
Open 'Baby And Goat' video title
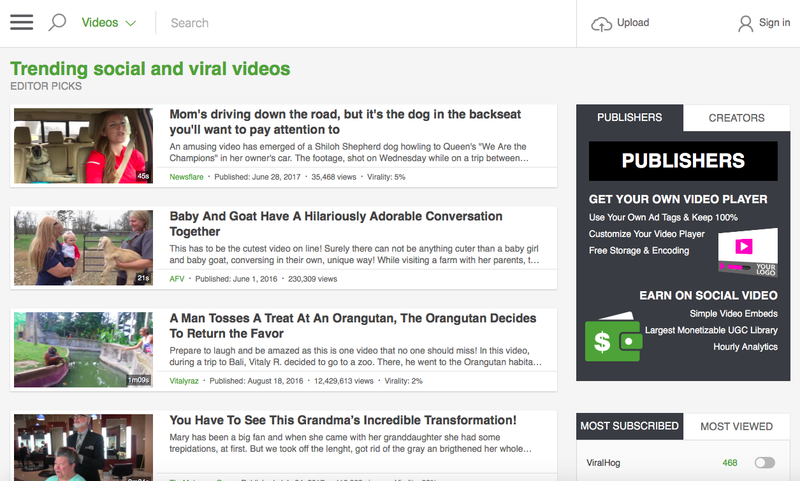336,224
